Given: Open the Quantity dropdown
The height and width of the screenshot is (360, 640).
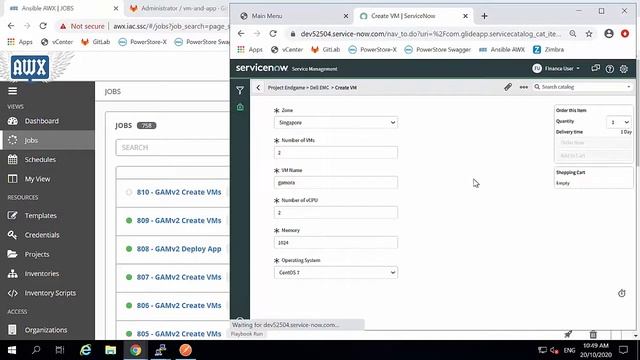Looking at the screenshot, I should point(619,122).
